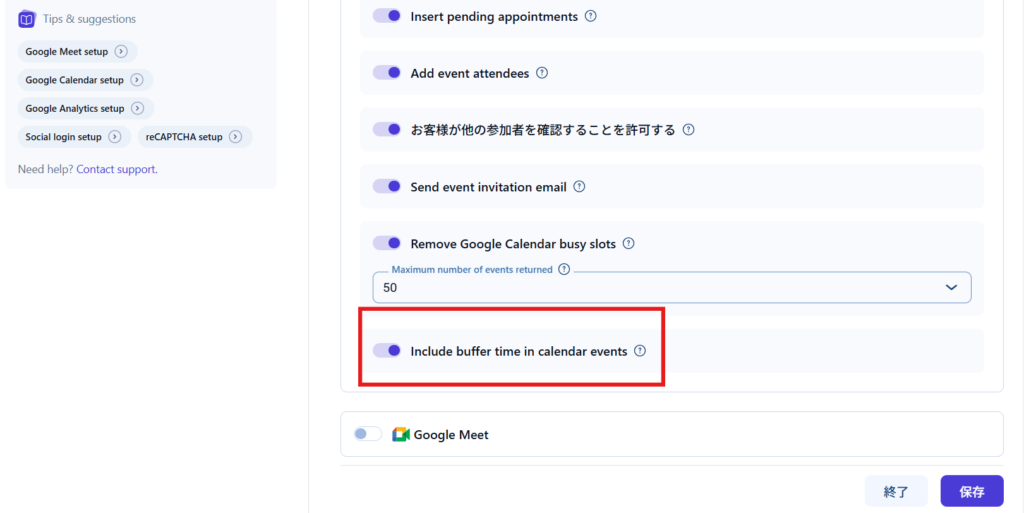Enable the Google Meet toggle
1024x513 pixels.
pos(368,435)
